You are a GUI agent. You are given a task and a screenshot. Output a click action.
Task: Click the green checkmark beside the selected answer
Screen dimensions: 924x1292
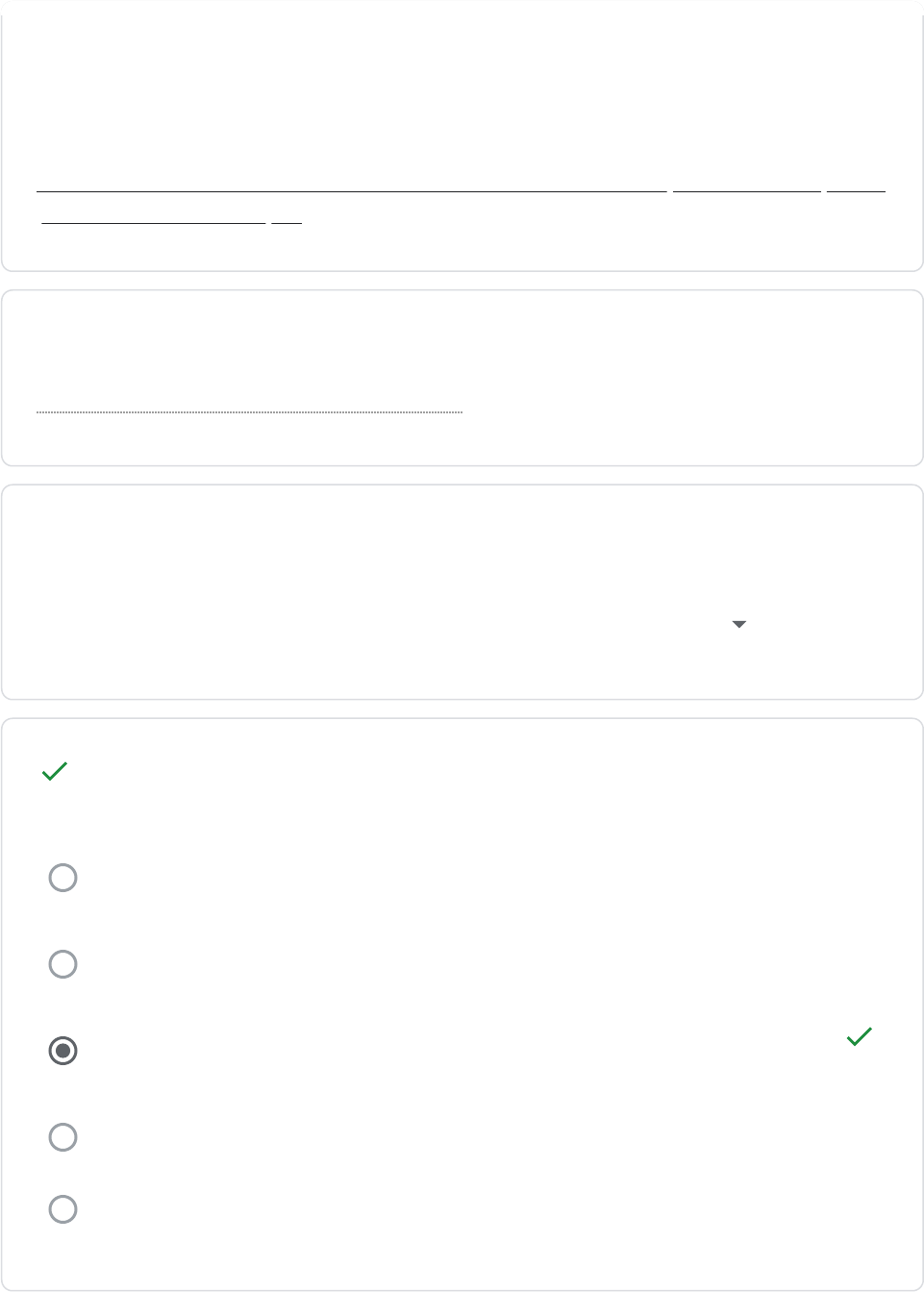(859, 1036)
